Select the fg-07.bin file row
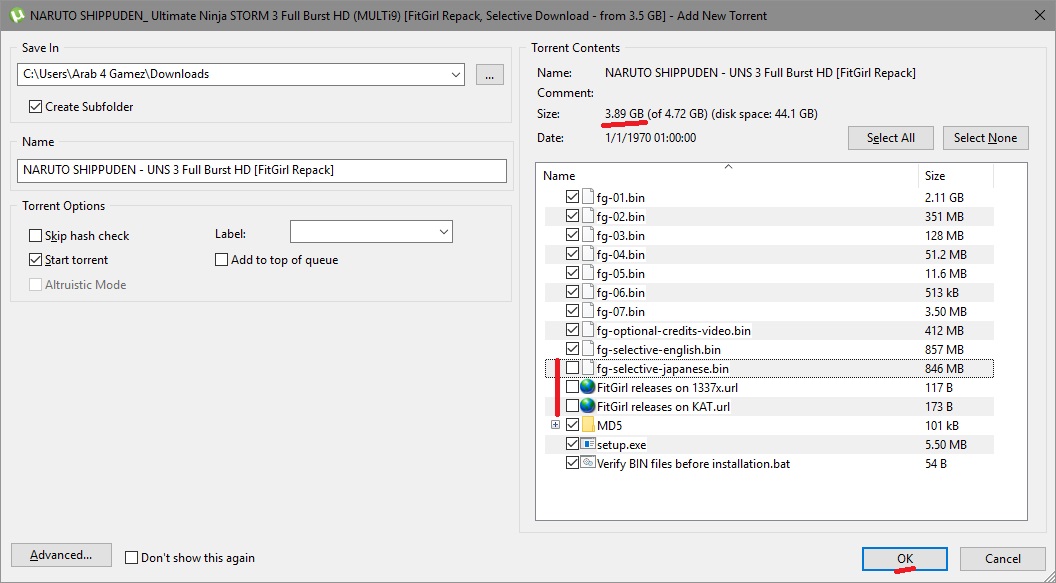 768,311
